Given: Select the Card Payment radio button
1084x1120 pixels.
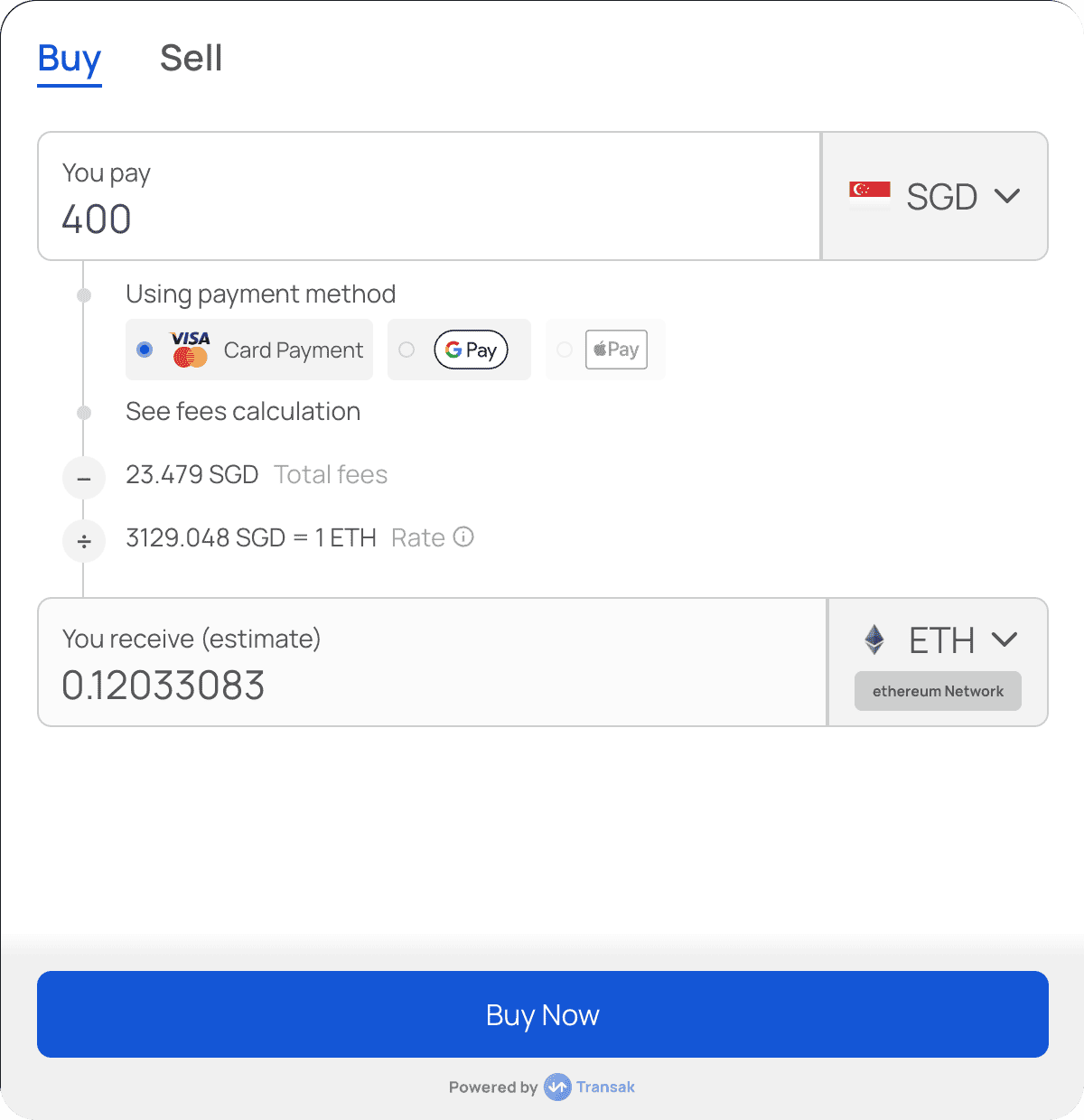Looking at the screenshot, I should (145, 350).
